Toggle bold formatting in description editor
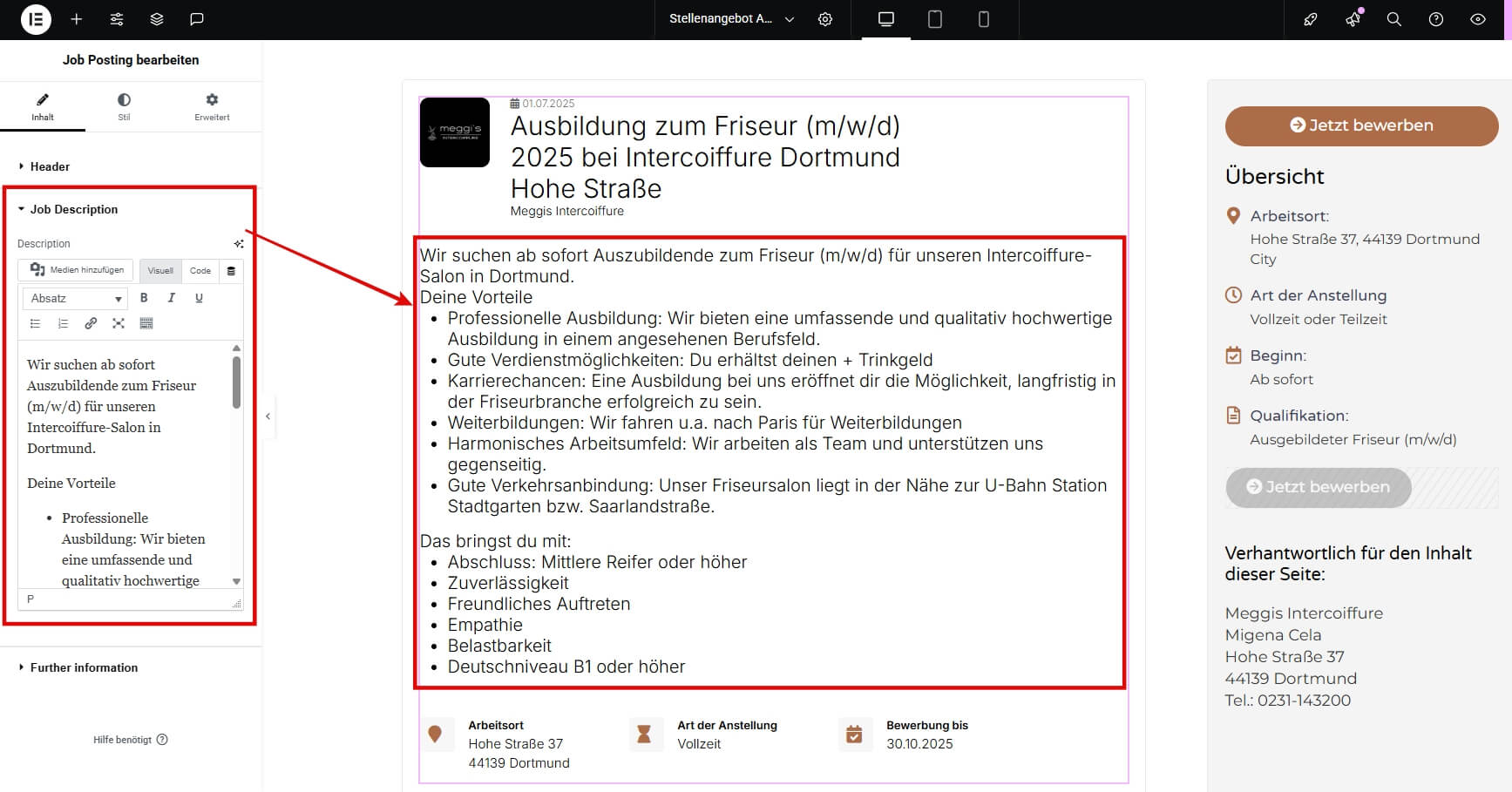 (144, 298)
